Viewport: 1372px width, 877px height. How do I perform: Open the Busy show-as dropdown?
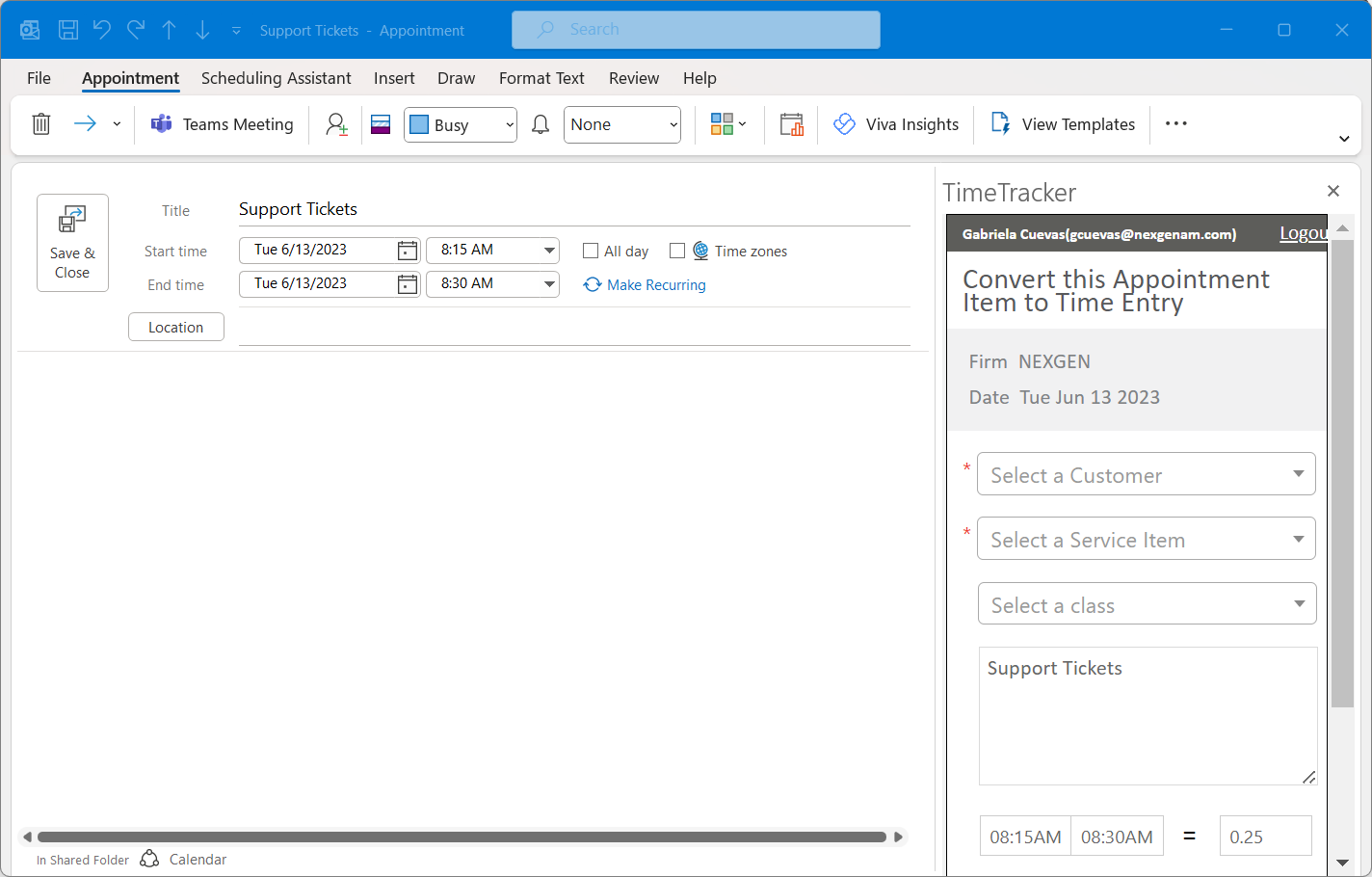[x=461, y=124]
